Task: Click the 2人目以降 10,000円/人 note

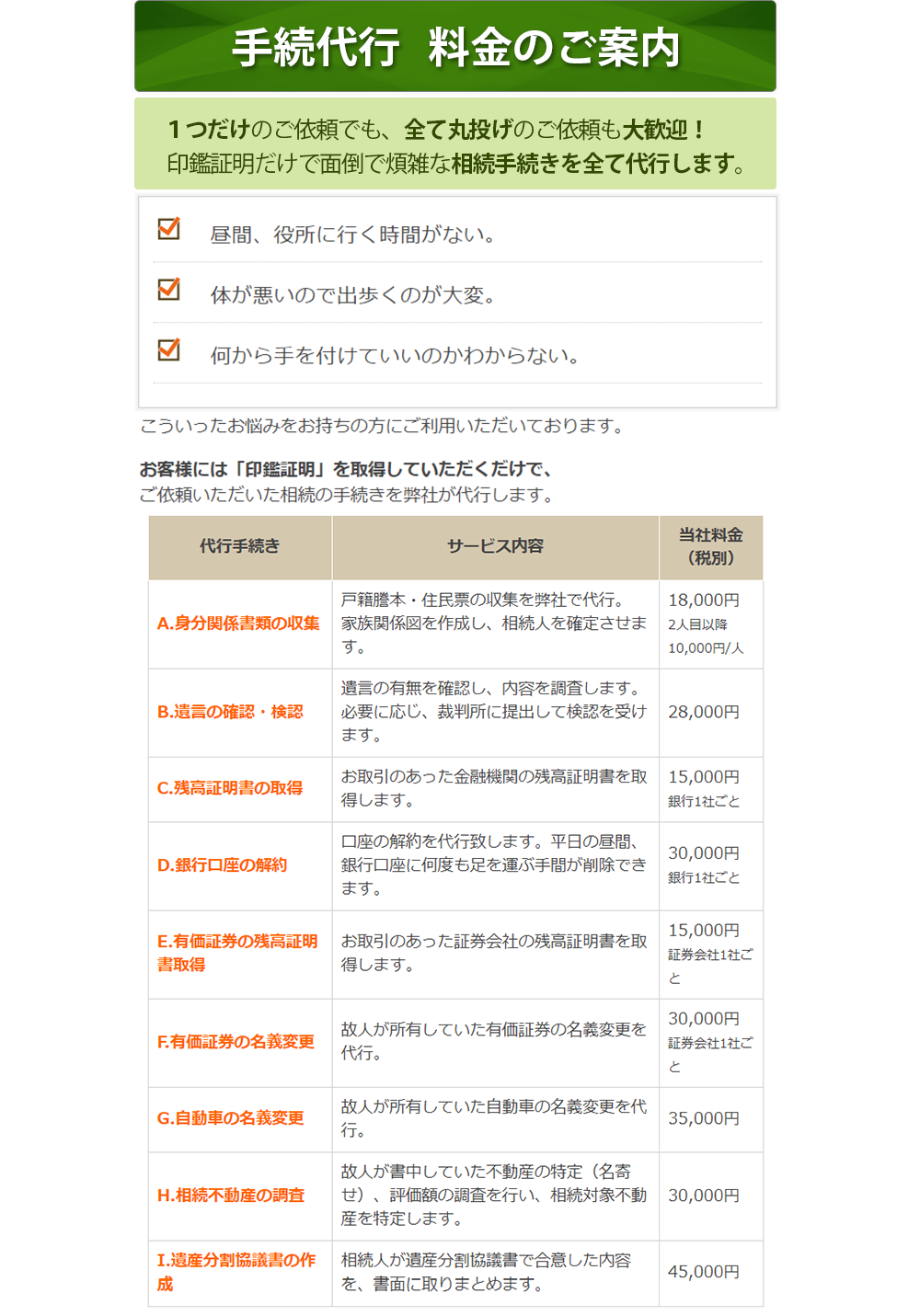Action: 706,636
